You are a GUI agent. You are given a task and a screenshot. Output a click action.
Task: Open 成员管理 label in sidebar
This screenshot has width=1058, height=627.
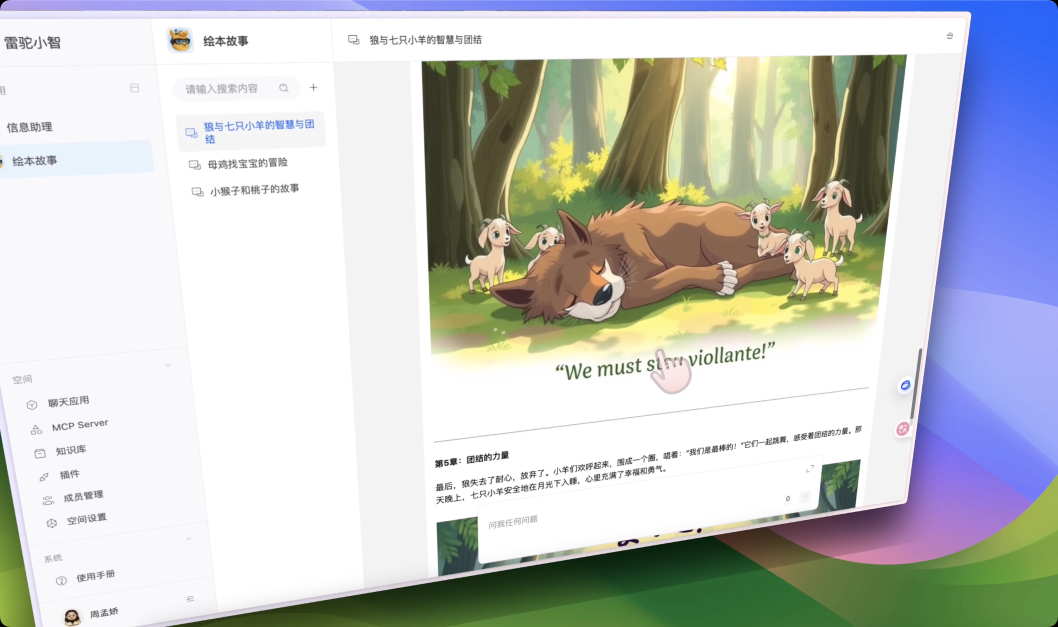tap(83, 497)
